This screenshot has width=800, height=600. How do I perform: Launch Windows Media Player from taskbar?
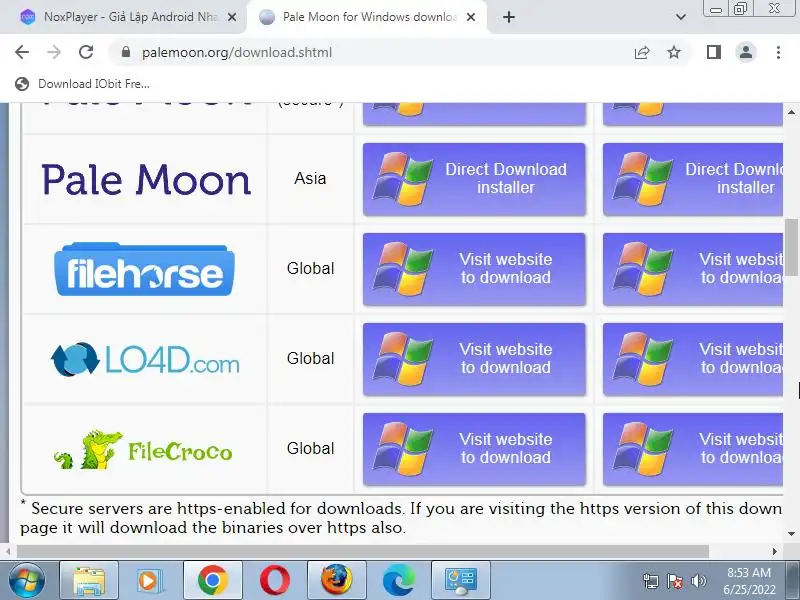point(151,580)
